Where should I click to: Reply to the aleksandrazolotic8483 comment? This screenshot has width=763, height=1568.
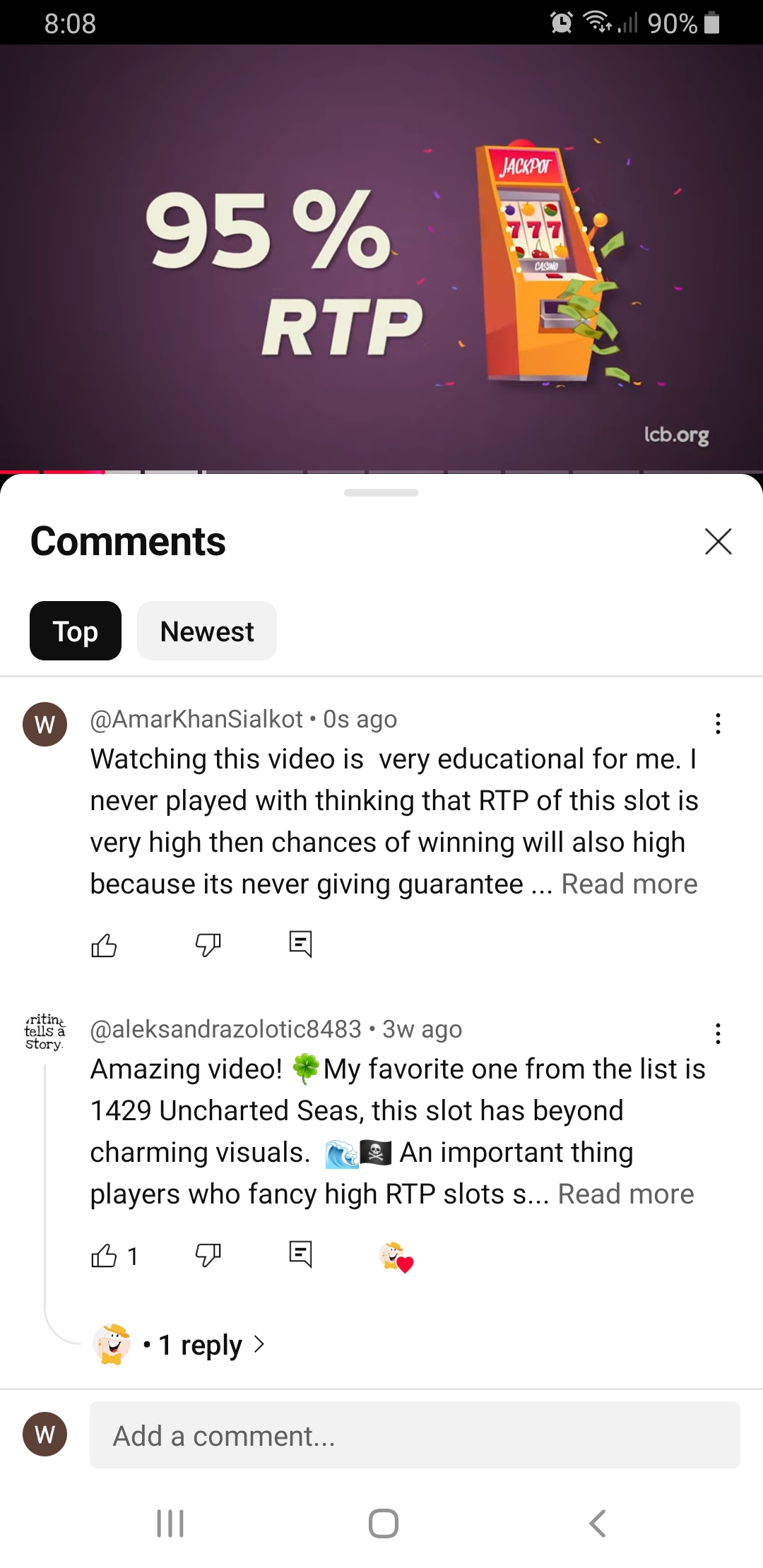coord(300,1255)
